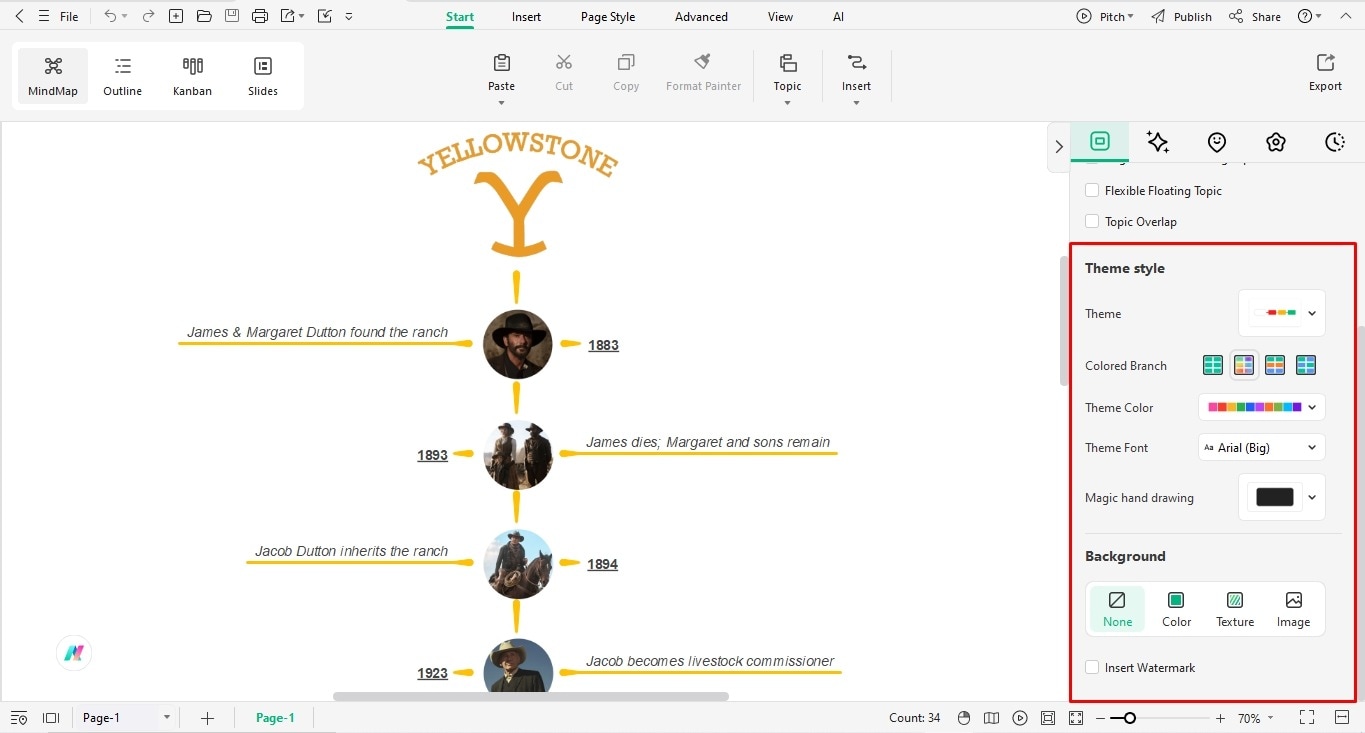The width and height of the screenshot is (1365, 733).
Task: Tick the Insert Watermark checkbox
Action: tap(1092, 667)
